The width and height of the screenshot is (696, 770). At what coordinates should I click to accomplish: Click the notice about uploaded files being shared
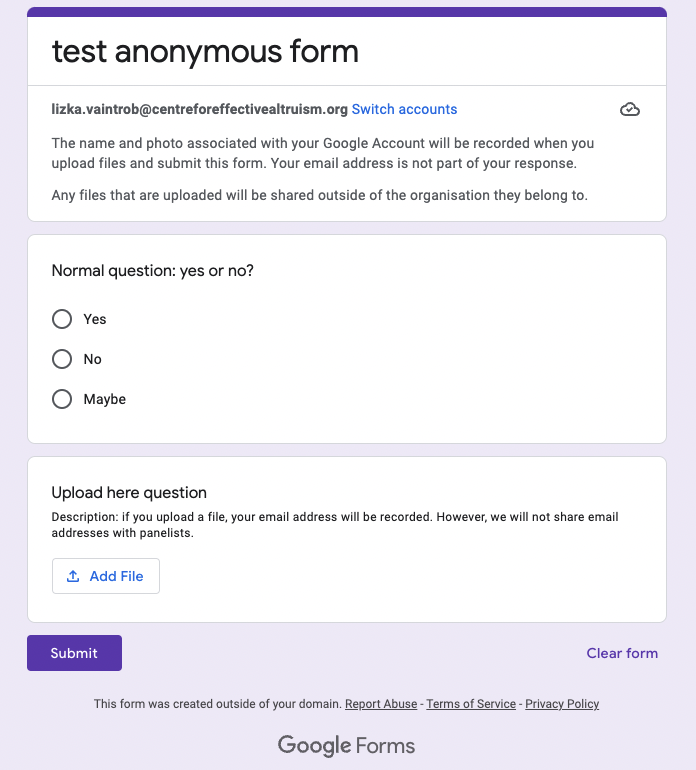tap(319, 195)
